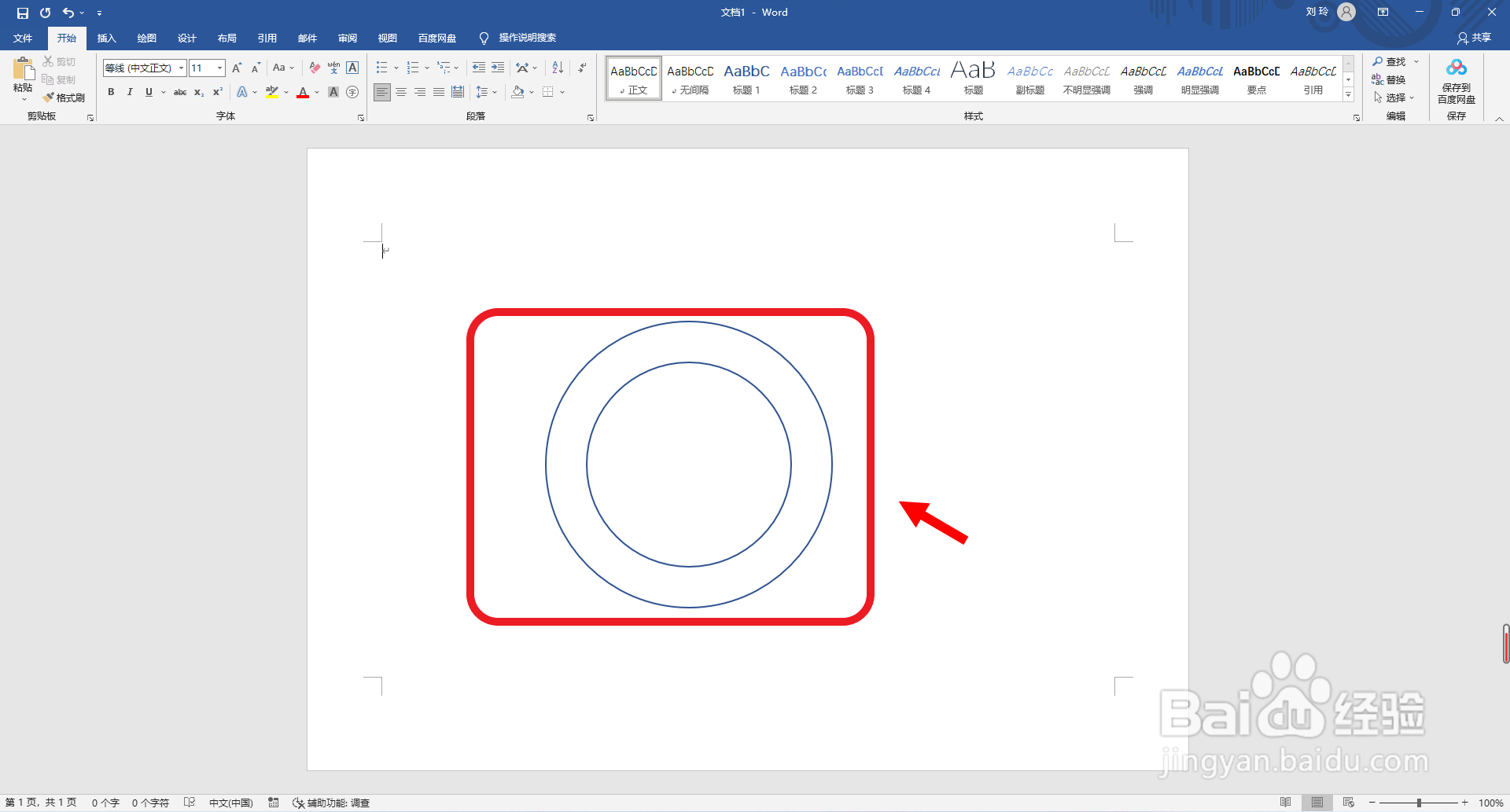Toggle Italic formatting

tap(130, 92)
